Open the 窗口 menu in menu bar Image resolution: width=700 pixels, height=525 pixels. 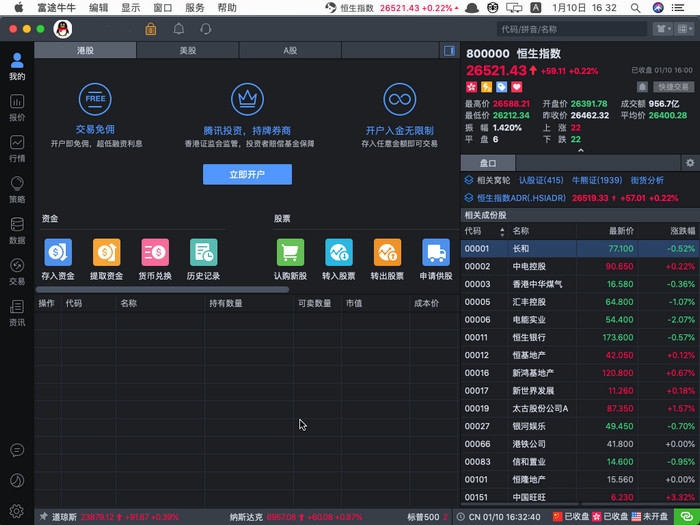pyautogui.click(x=162, y=7)
